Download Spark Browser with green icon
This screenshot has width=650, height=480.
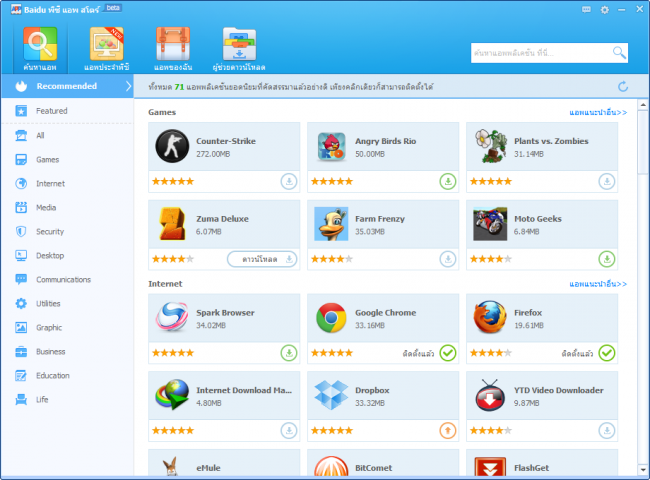pos(289,353)
